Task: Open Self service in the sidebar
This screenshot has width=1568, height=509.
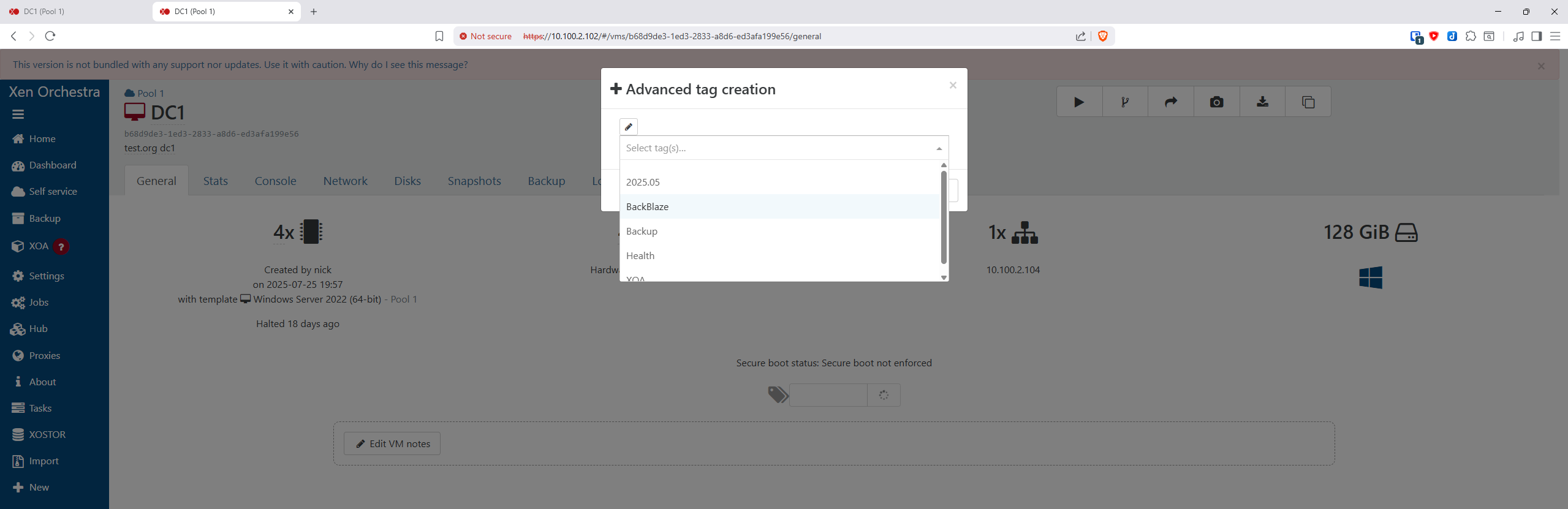Action: tap(44, 192)
